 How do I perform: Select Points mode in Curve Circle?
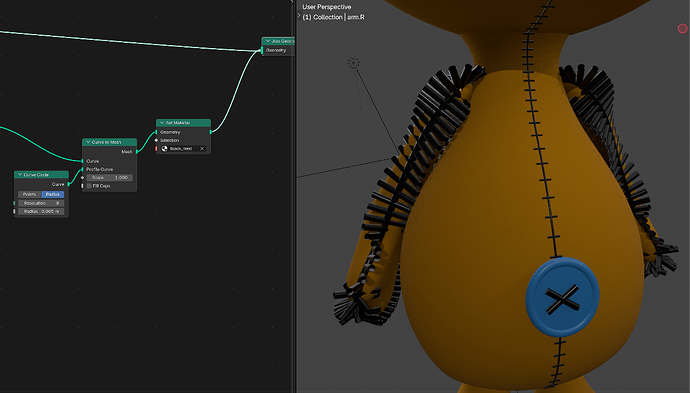coord(29,194)
